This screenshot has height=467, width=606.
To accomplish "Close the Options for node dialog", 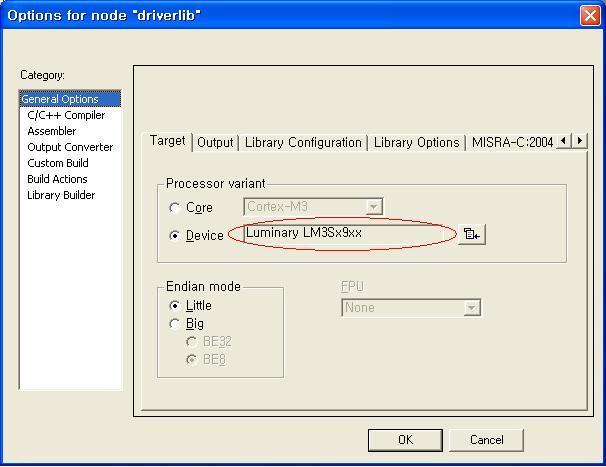I will click(590, 16).
